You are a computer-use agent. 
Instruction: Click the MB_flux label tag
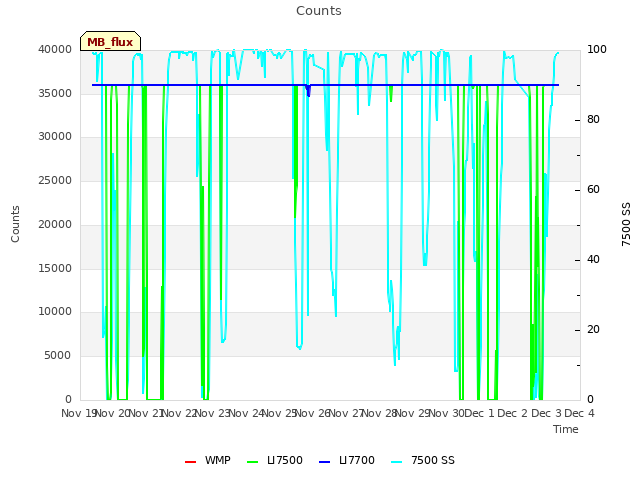coord(110,41)
